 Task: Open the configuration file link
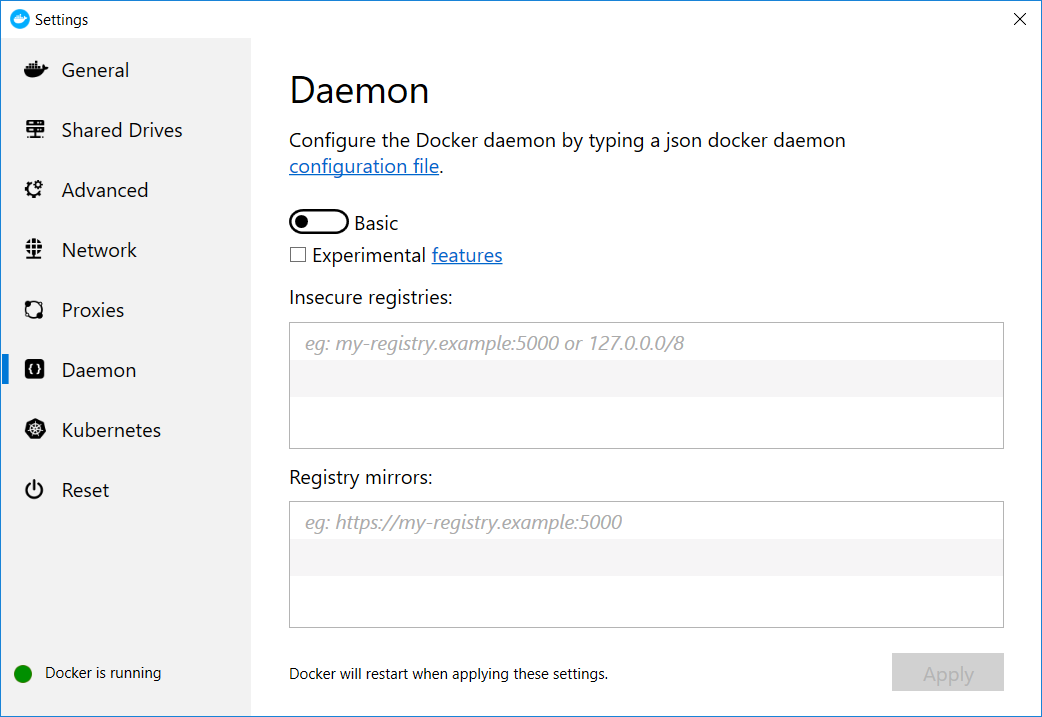pyautogui.click(x=363, y=166)
